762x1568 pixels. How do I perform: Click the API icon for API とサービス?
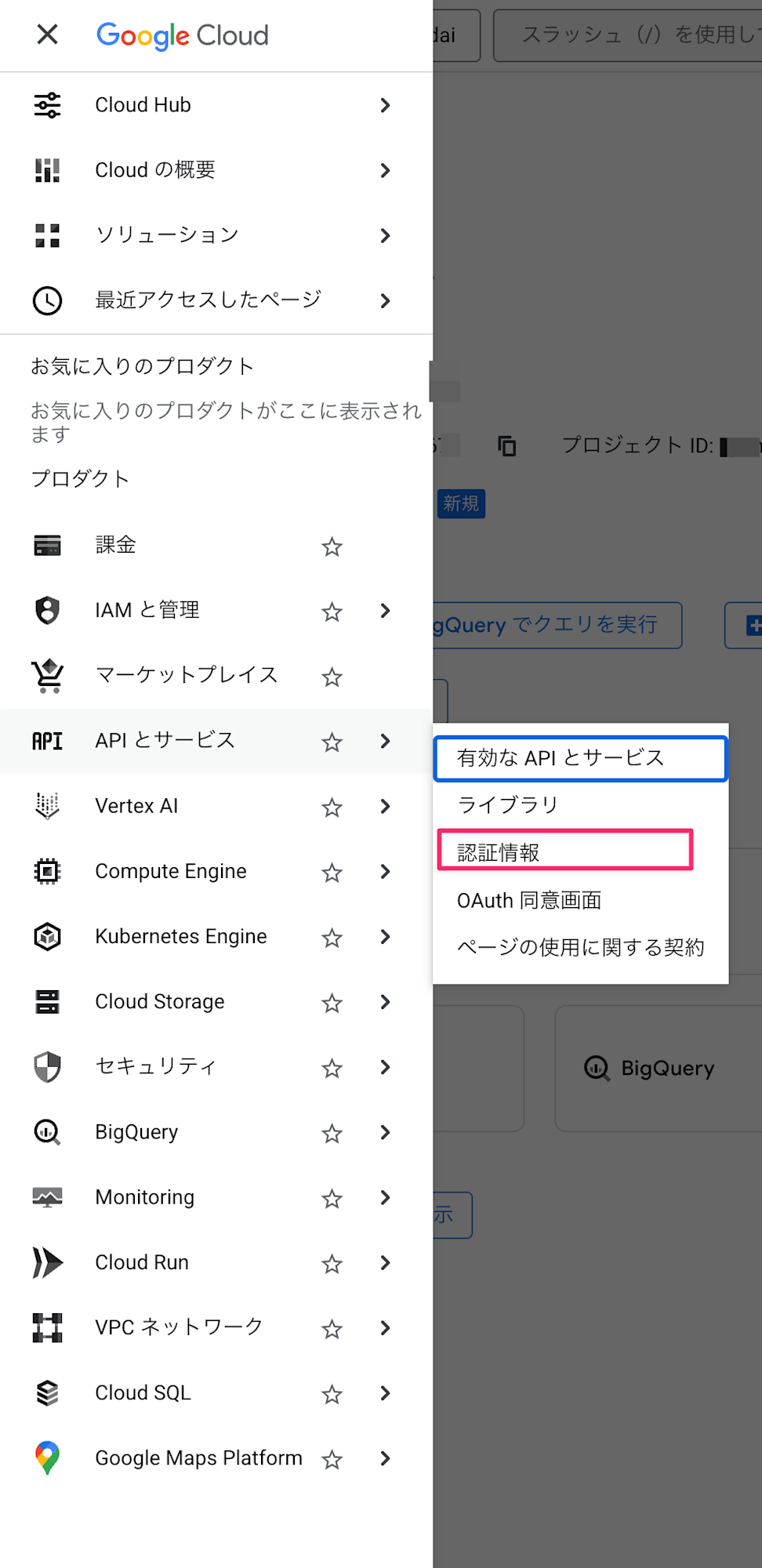pyautogui.click(x=47, y=741)
